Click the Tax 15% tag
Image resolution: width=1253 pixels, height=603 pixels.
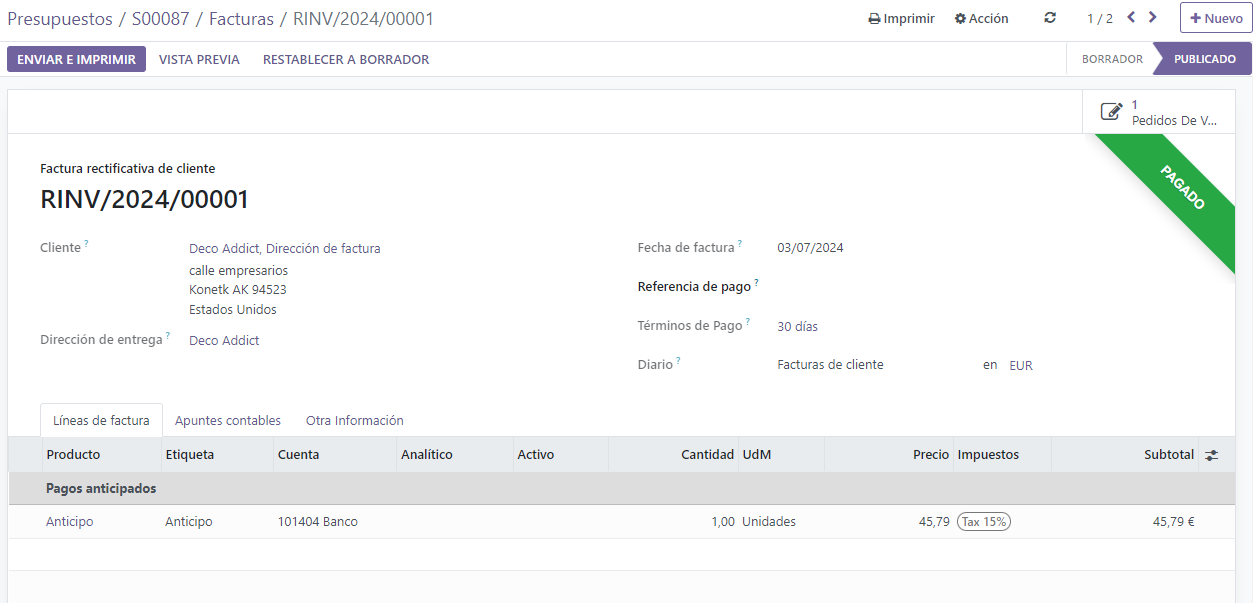coord(983,522)
